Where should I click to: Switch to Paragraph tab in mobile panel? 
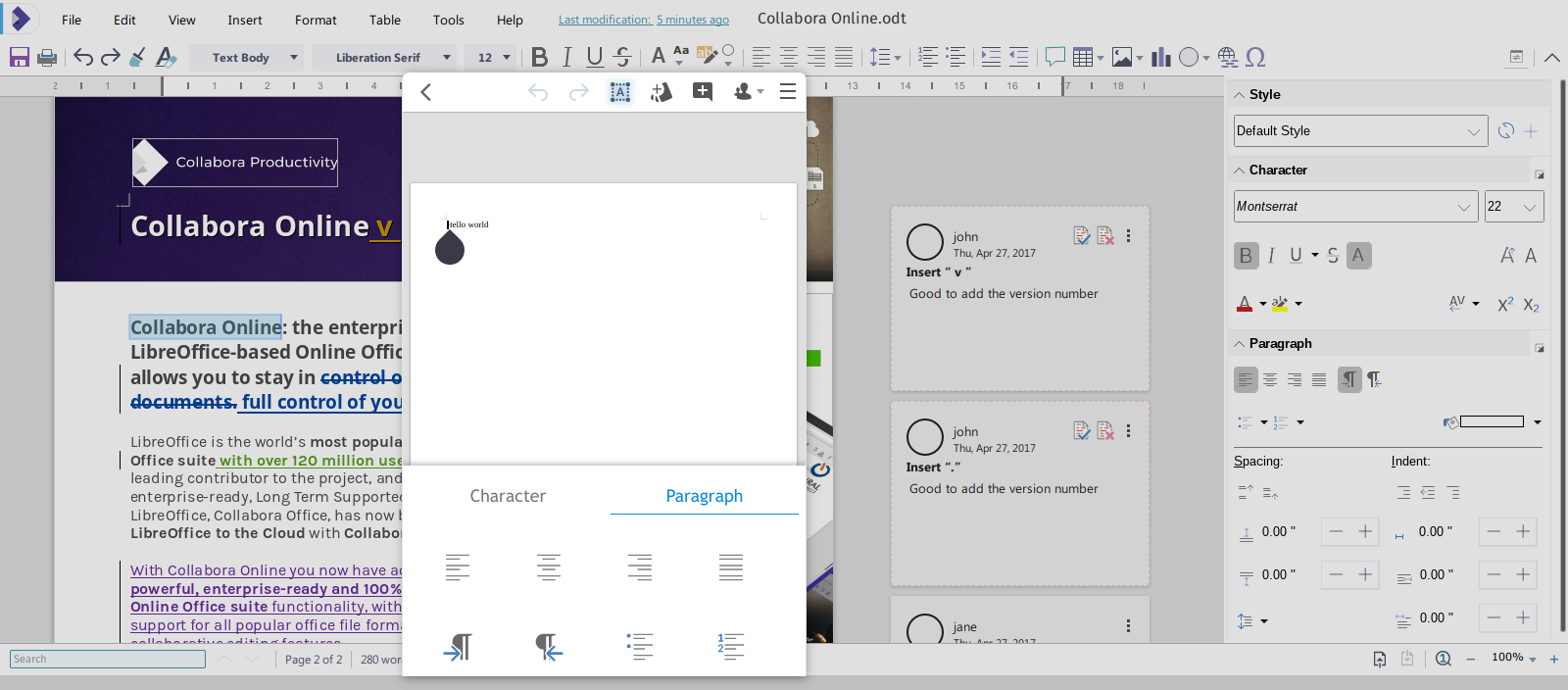point(705,496)
